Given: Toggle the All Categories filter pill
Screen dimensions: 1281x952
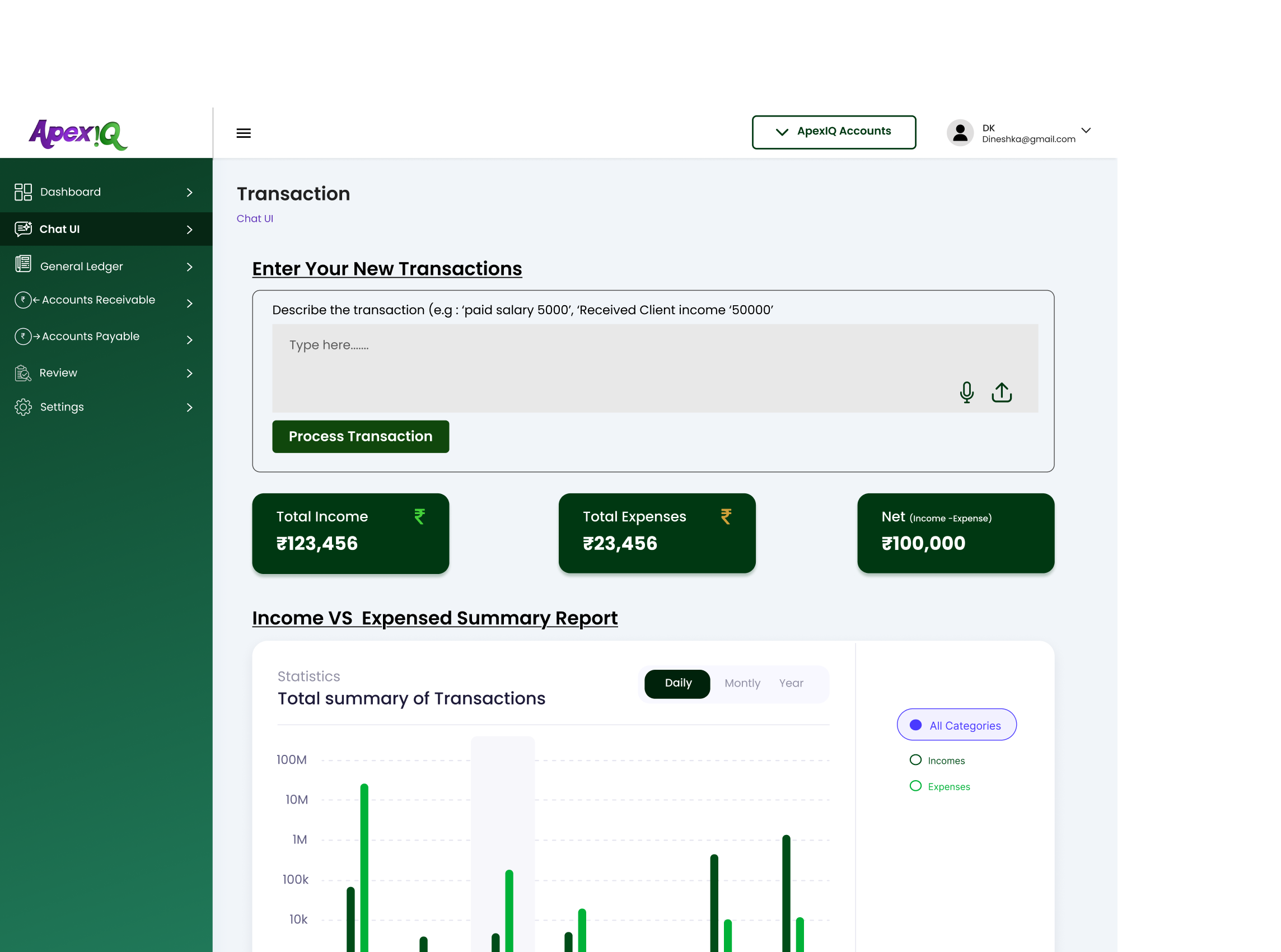Looking at the screenshot, I should click(x=956, y=725).
